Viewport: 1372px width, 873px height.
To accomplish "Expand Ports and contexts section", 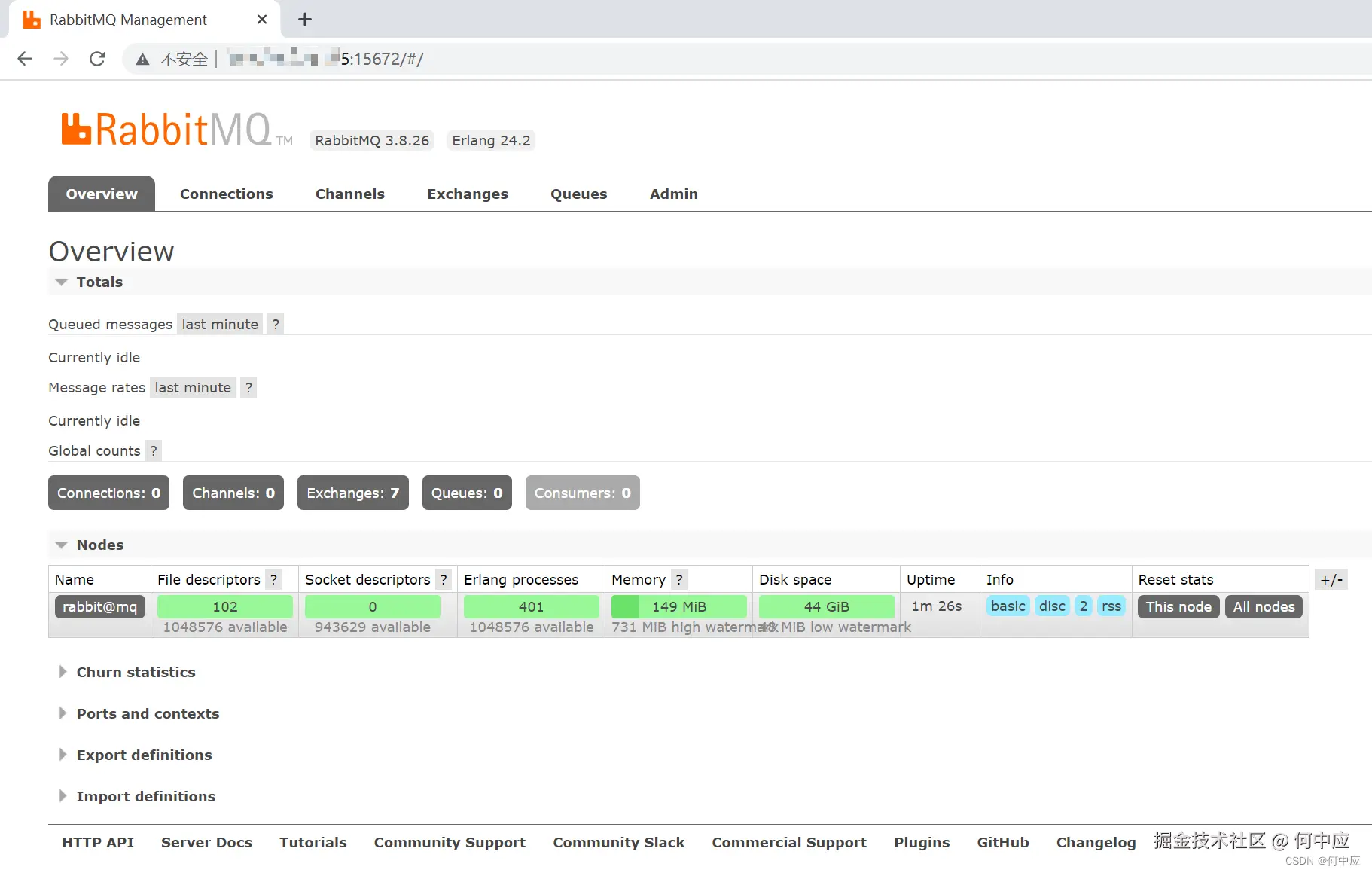I will pos(139,714).
